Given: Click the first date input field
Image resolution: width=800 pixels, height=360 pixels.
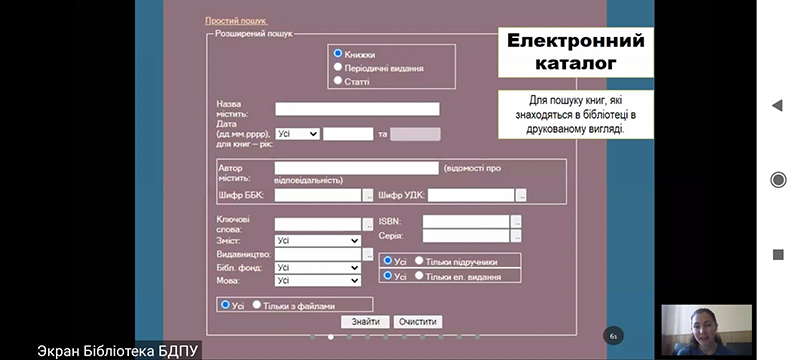Looking at the screenshot, I should click(x=348, y=134).
